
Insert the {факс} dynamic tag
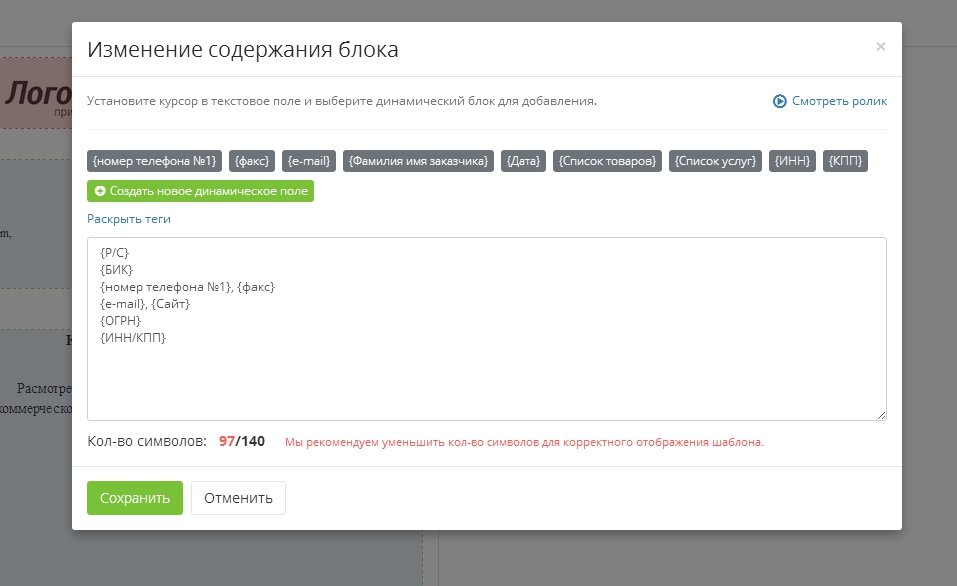point(252,161)
